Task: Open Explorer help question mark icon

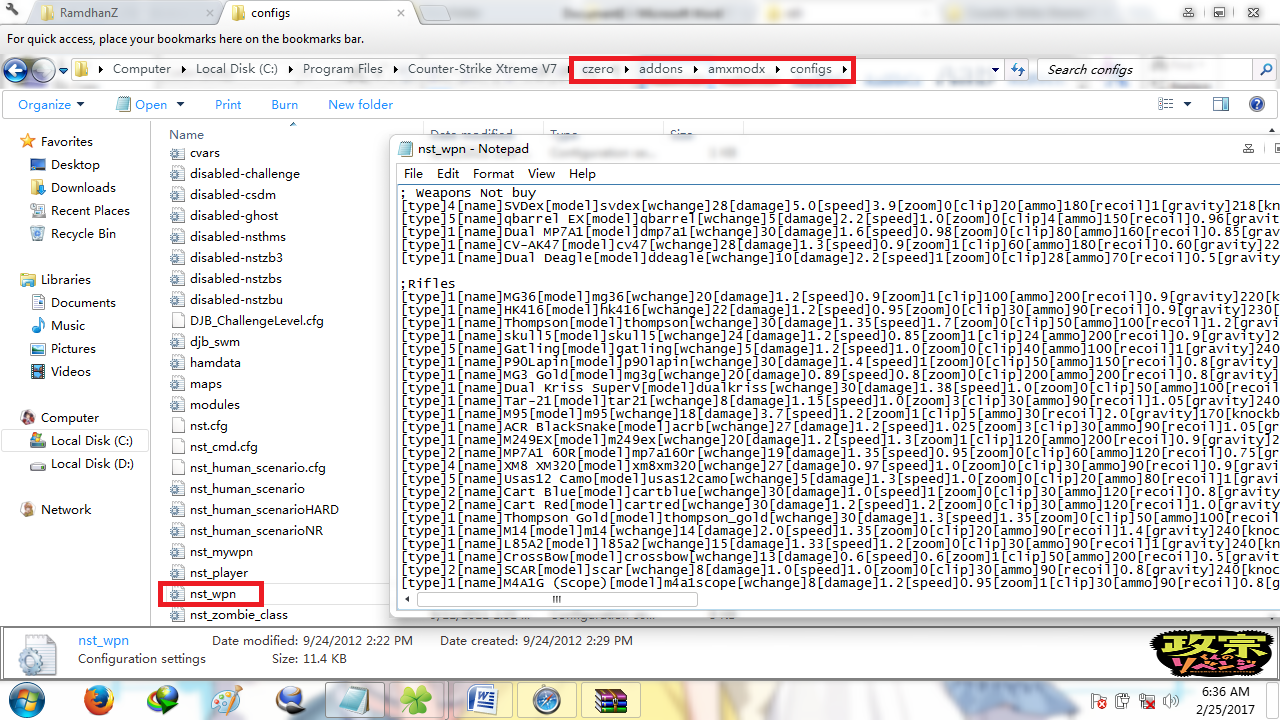Action: click(1258, 104)
